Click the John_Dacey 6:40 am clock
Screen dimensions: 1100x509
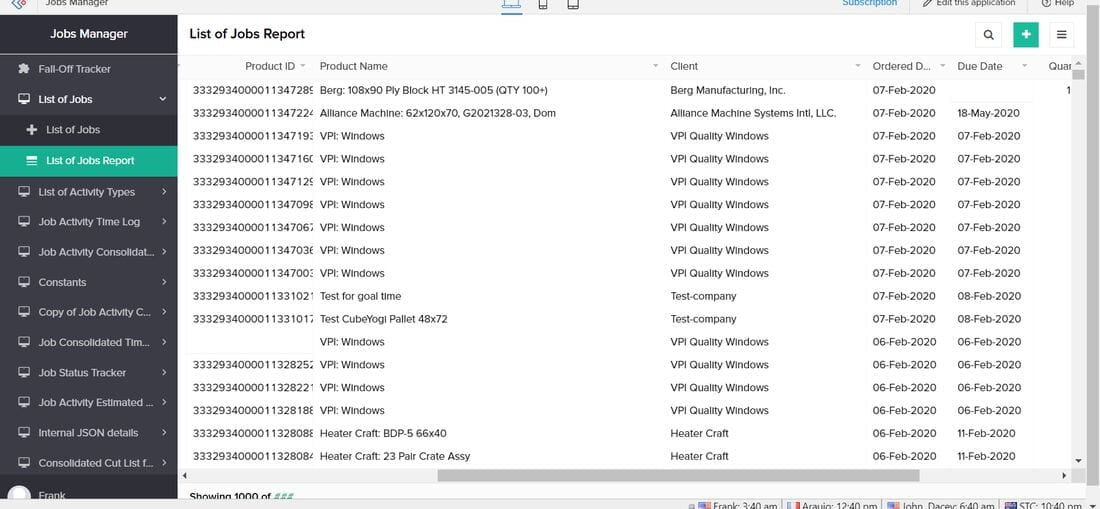(941, 505)
